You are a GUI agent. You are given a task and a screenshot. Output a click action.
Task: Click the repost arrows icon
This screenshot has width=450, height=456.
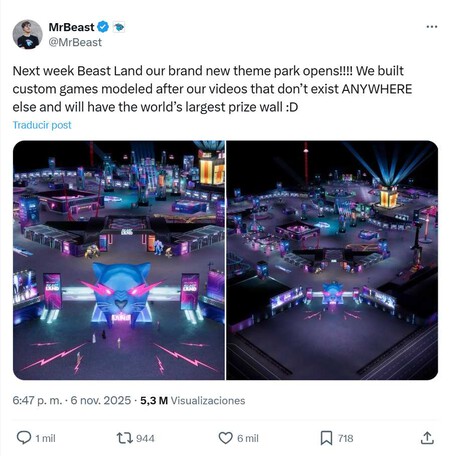(125, 438)
